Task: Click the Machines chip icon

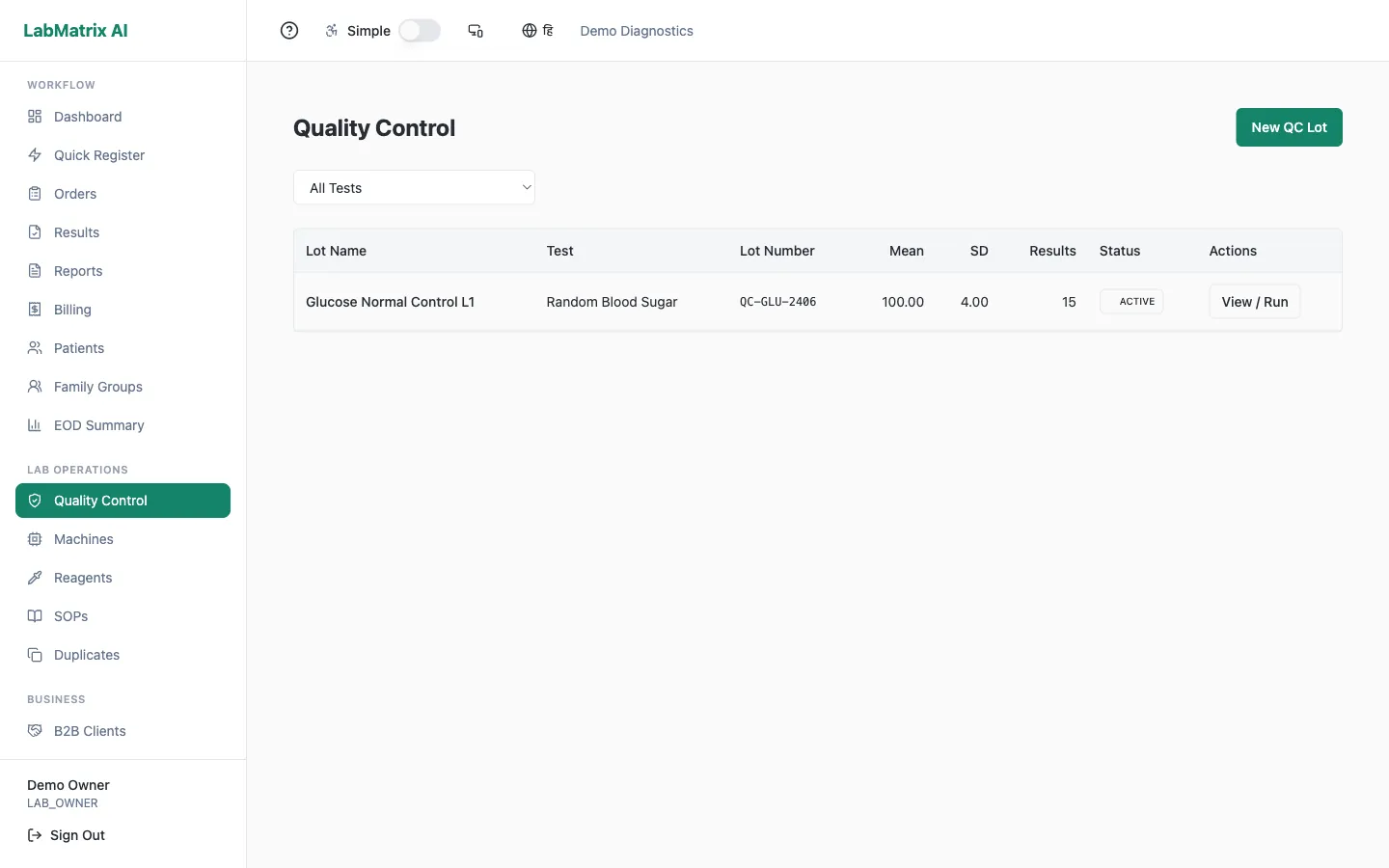Action: (35, 539)
